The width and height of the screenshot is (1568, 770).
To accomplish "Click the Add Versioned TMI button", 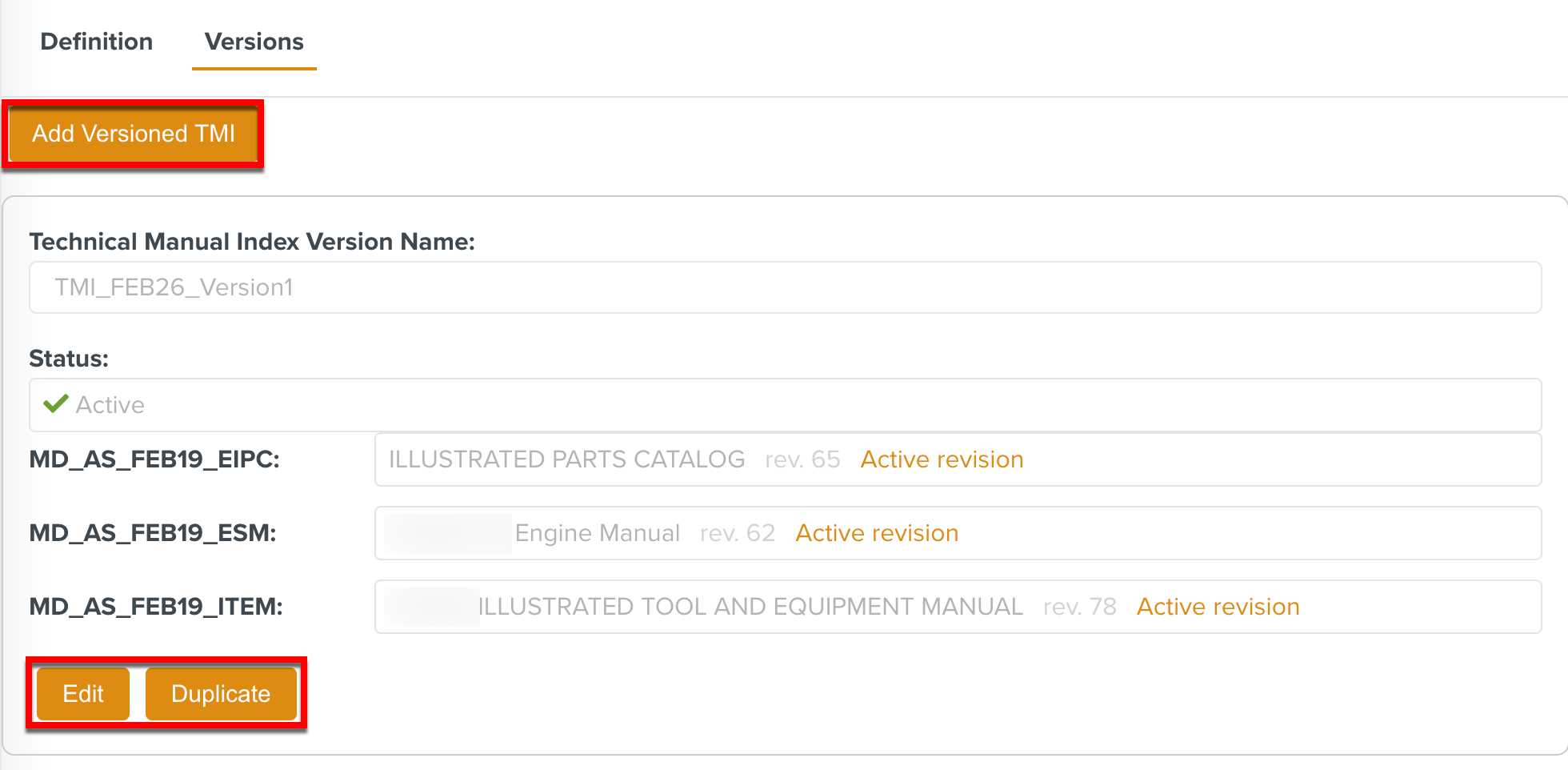I will (134, 134).
